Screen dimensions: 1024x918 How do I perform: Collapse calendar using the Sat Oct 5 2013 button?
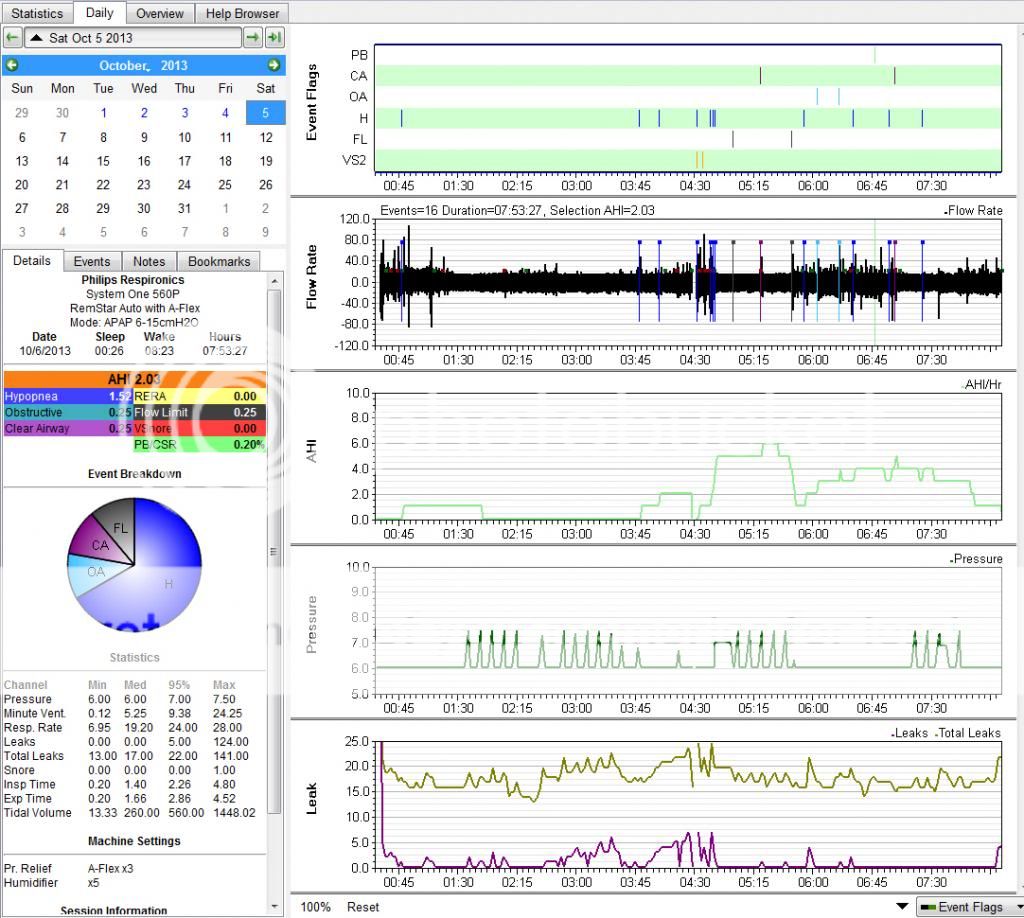point(132,38)
